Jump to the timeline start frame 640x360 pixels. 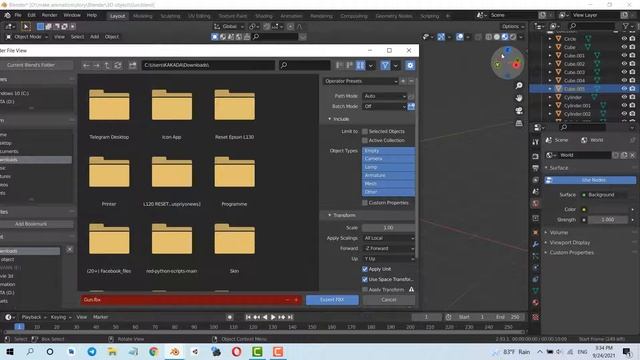248,317
